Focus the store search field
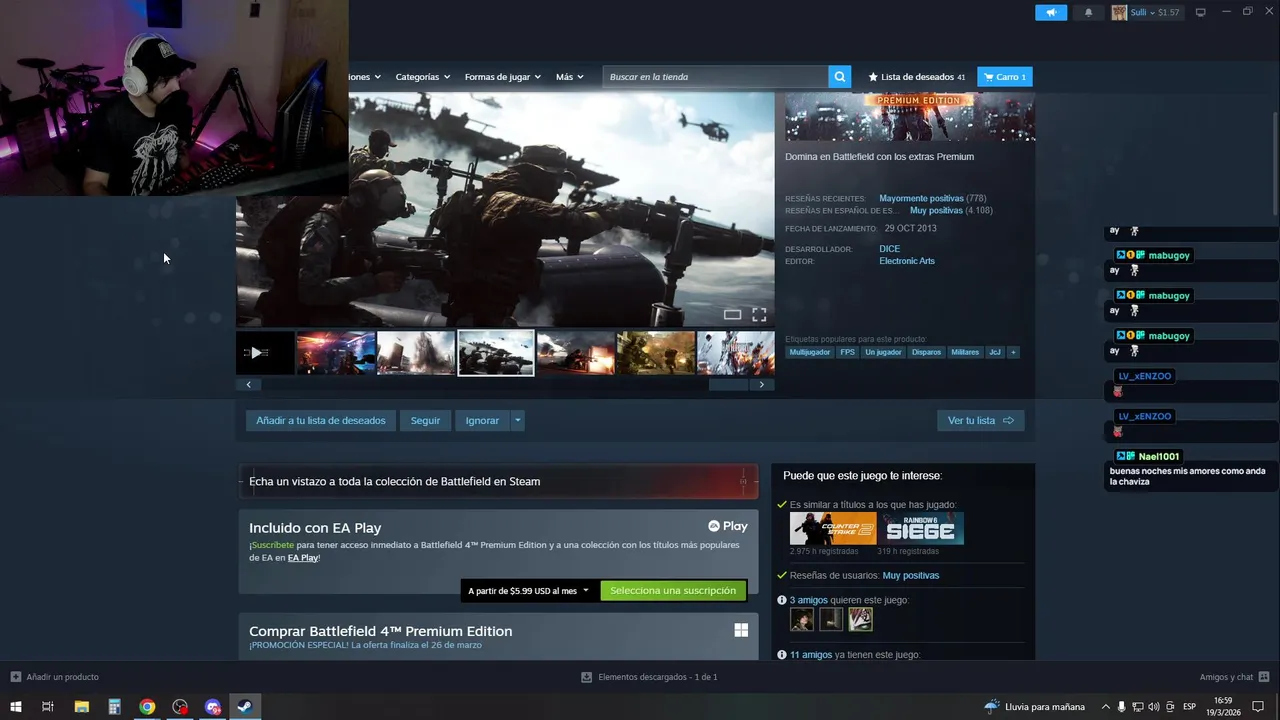The width and height of the screenshot is (1280, 720). click(716, 77)
